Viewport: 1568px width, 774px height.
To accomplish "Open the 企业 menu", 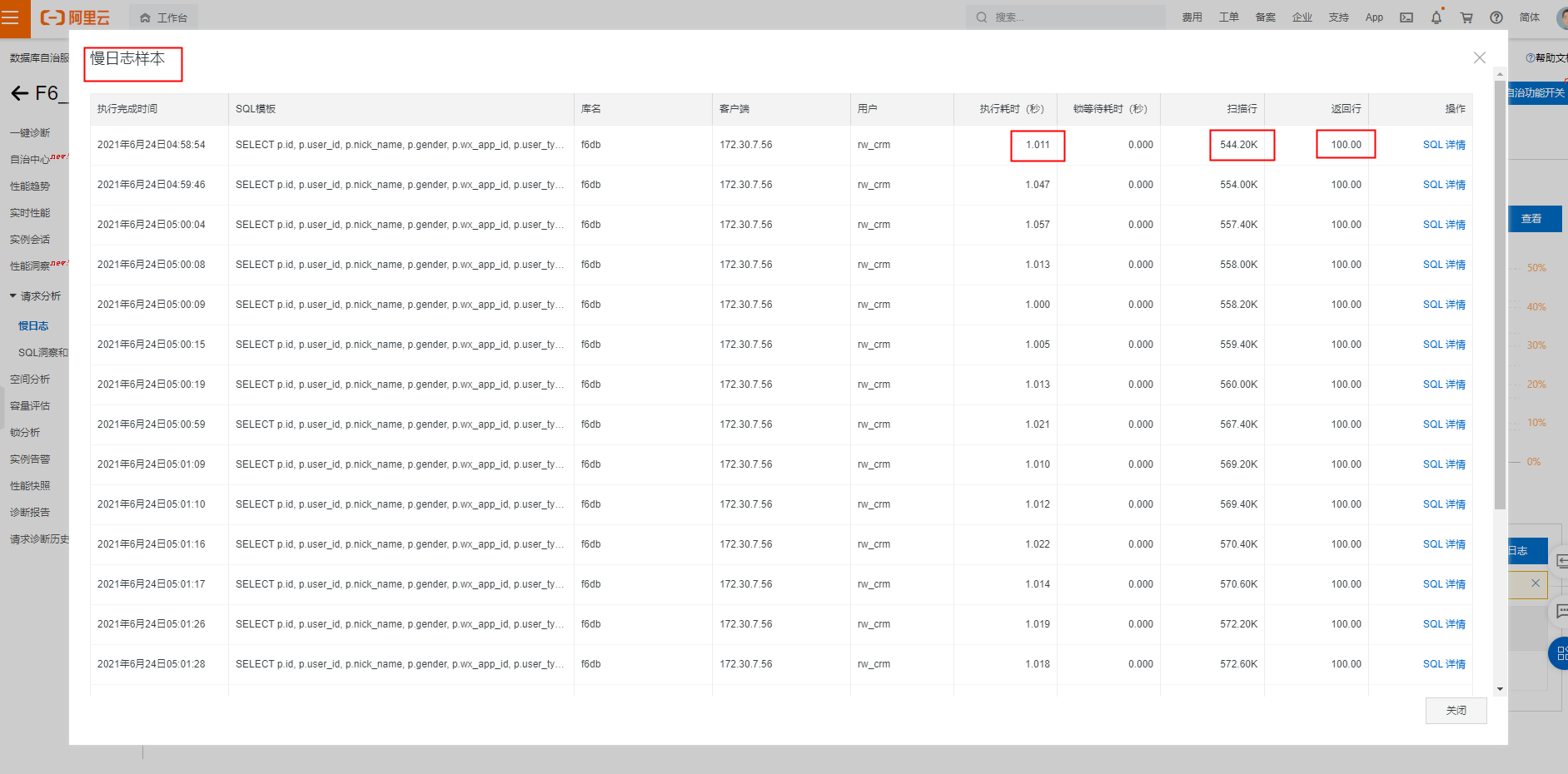I will (1302, 17).
